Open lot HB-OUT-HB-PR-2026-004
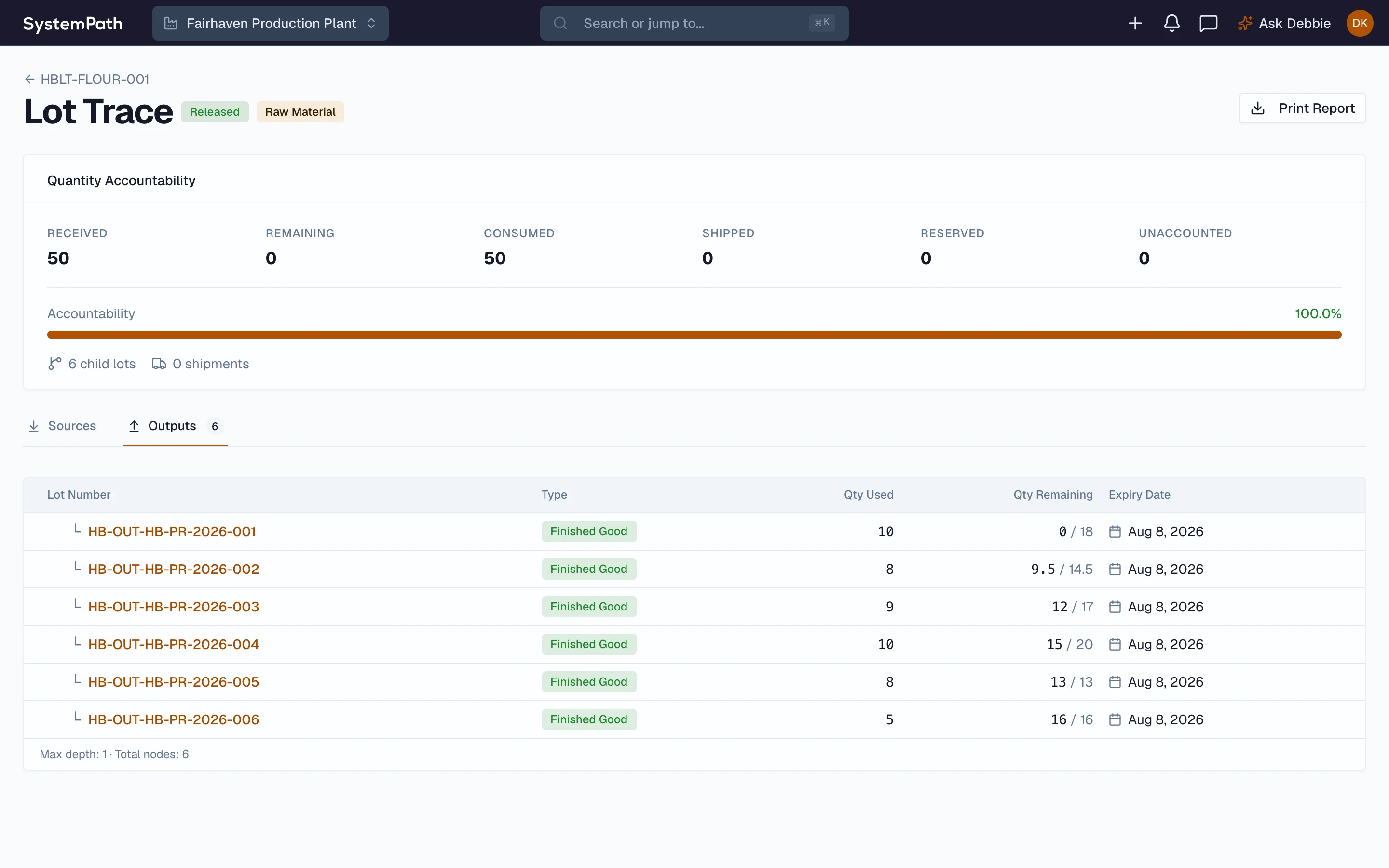 pos(174,645)
